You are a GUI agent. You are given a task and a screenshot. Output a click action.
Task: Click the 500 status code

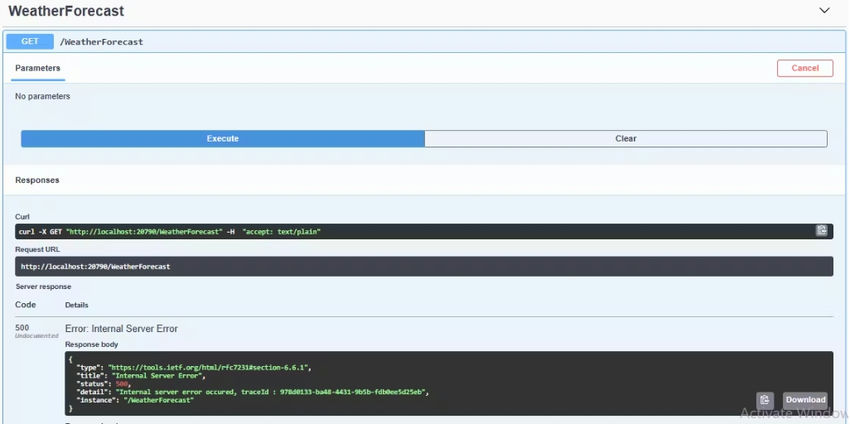(22, 327)
